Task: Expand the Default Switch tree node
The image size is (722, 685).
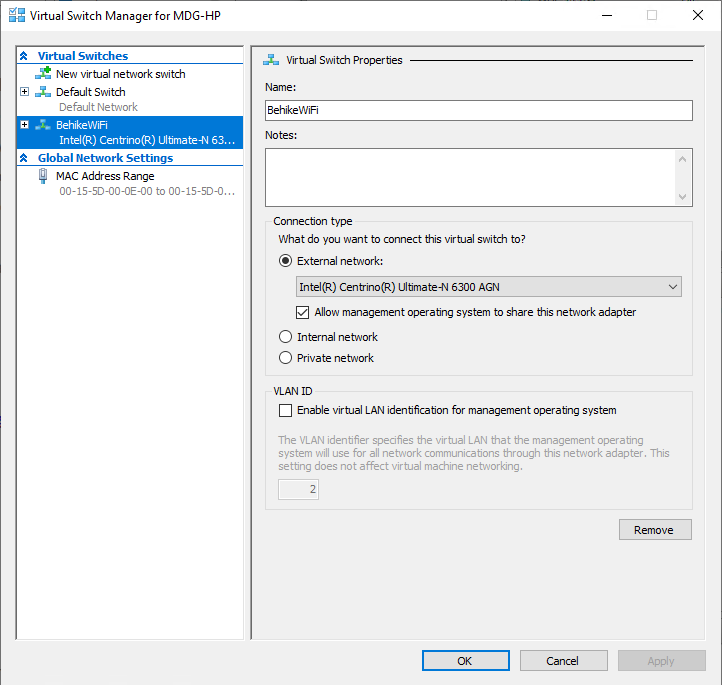Action: (x=24, y=92)
